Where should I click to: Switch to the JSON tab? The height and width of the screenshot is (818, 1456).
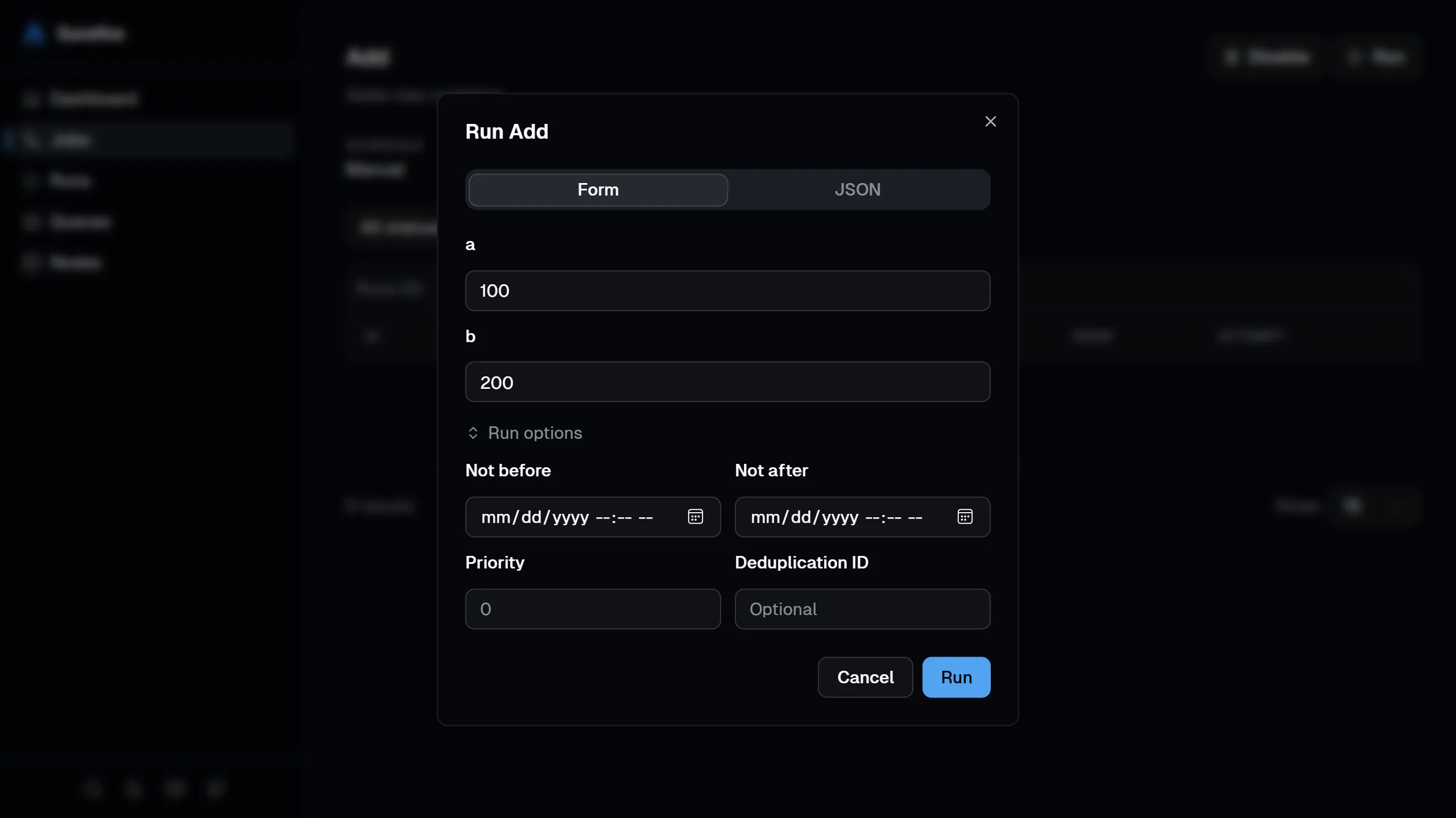click(x=857, y=190)
